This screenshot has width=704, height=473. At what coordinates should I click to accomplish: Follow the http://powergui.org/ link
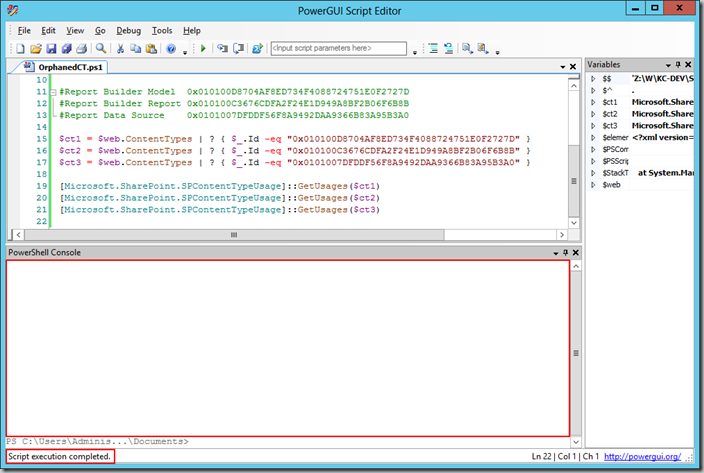click(x=642, y=456)
